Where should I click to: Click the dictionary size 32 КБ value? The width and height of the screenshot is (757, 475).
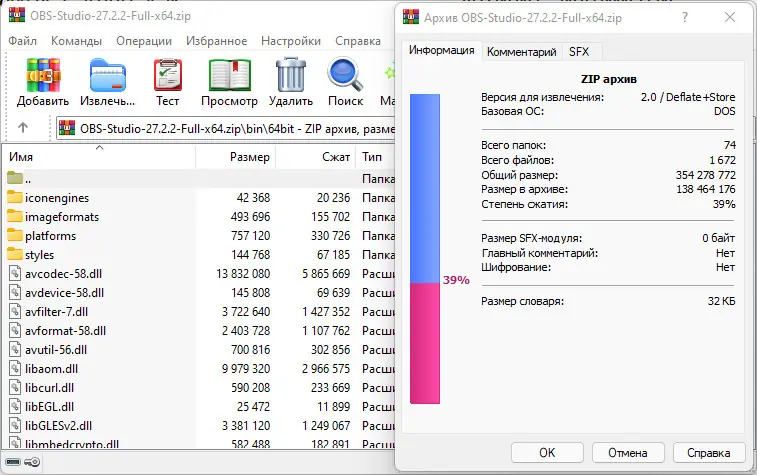(x=721, y=301)
